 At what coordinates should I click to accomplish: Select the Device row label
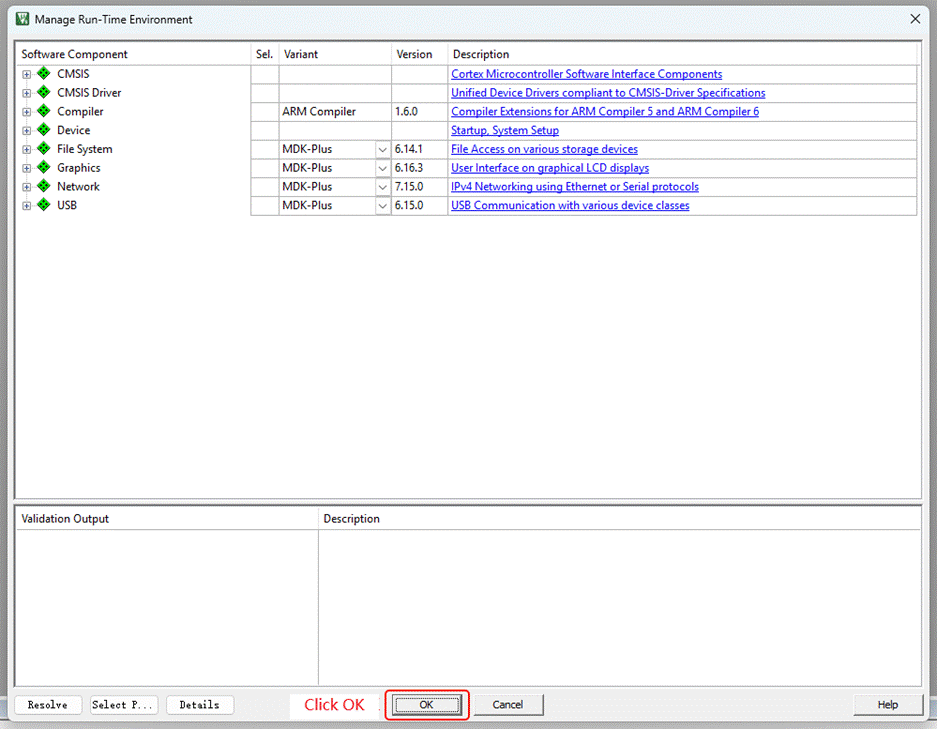coord(74,130)
